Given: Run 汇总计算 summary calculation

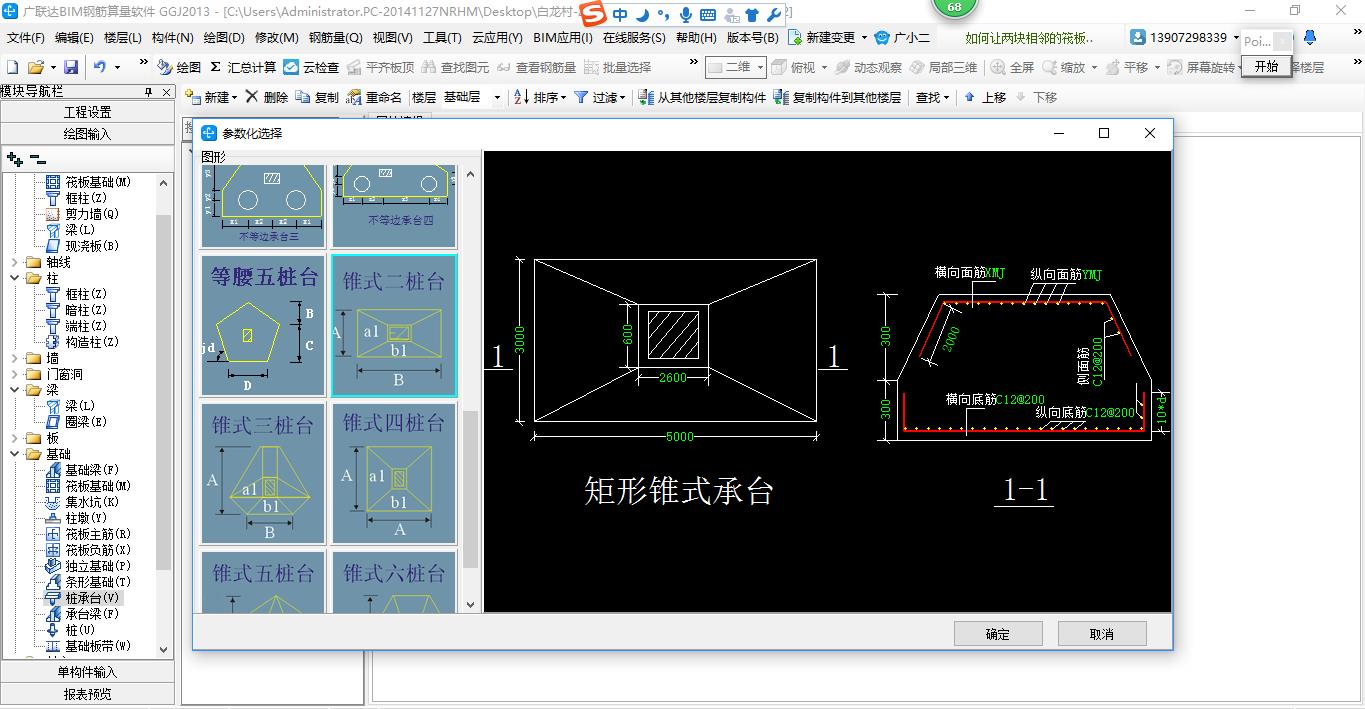Looking at the screenshot, I should coord(243,67).
